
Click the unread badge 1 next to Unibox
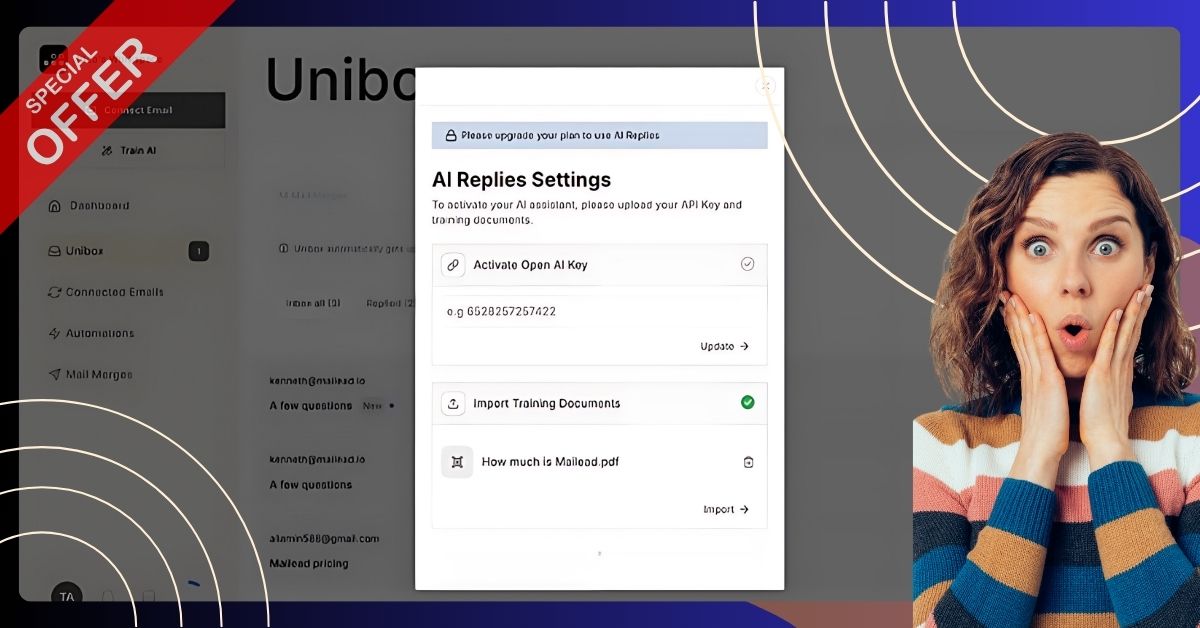tap(198, 251)
